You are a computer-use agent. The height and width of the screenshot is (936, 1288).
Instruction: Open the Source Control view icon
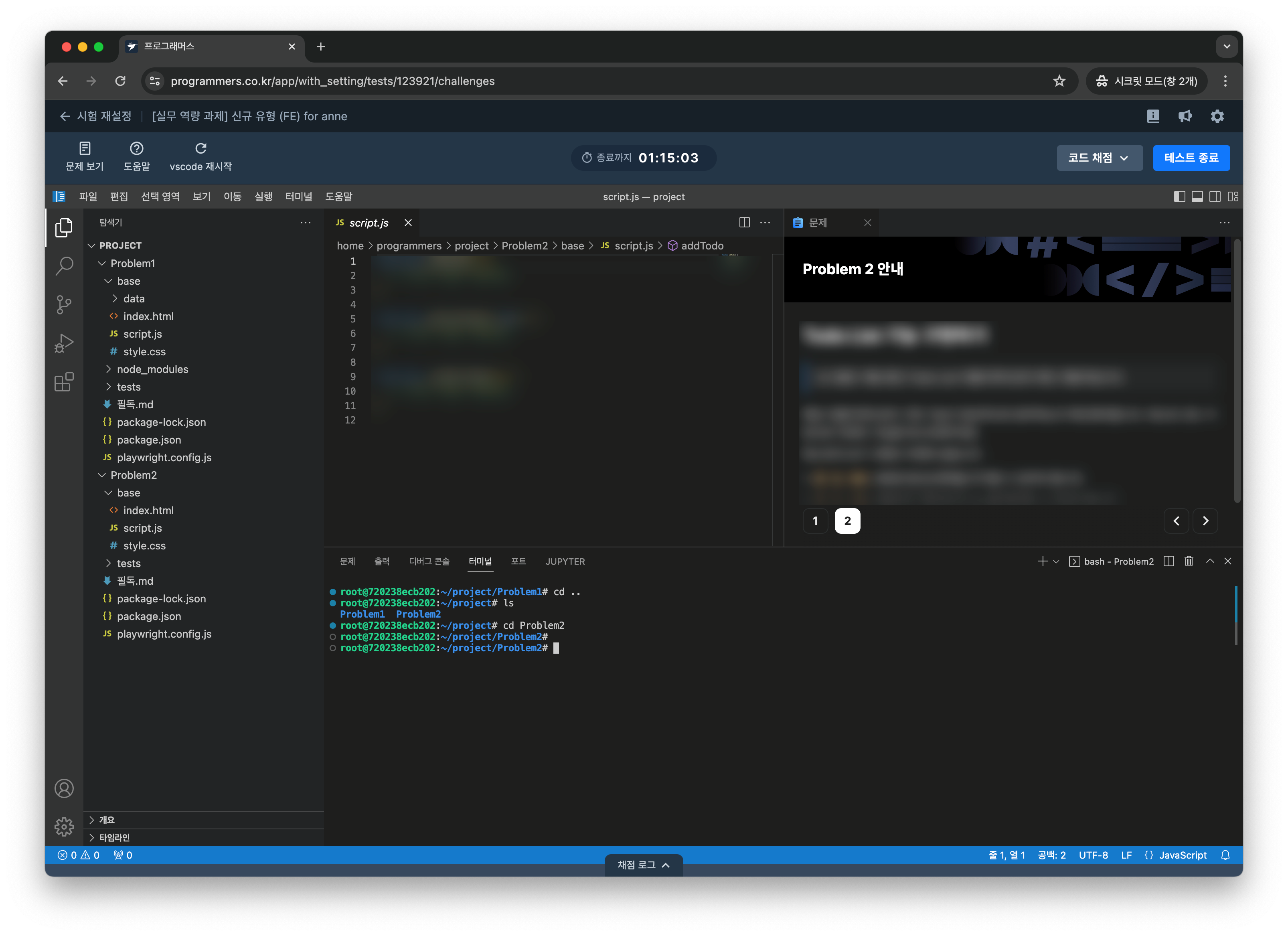64,304
